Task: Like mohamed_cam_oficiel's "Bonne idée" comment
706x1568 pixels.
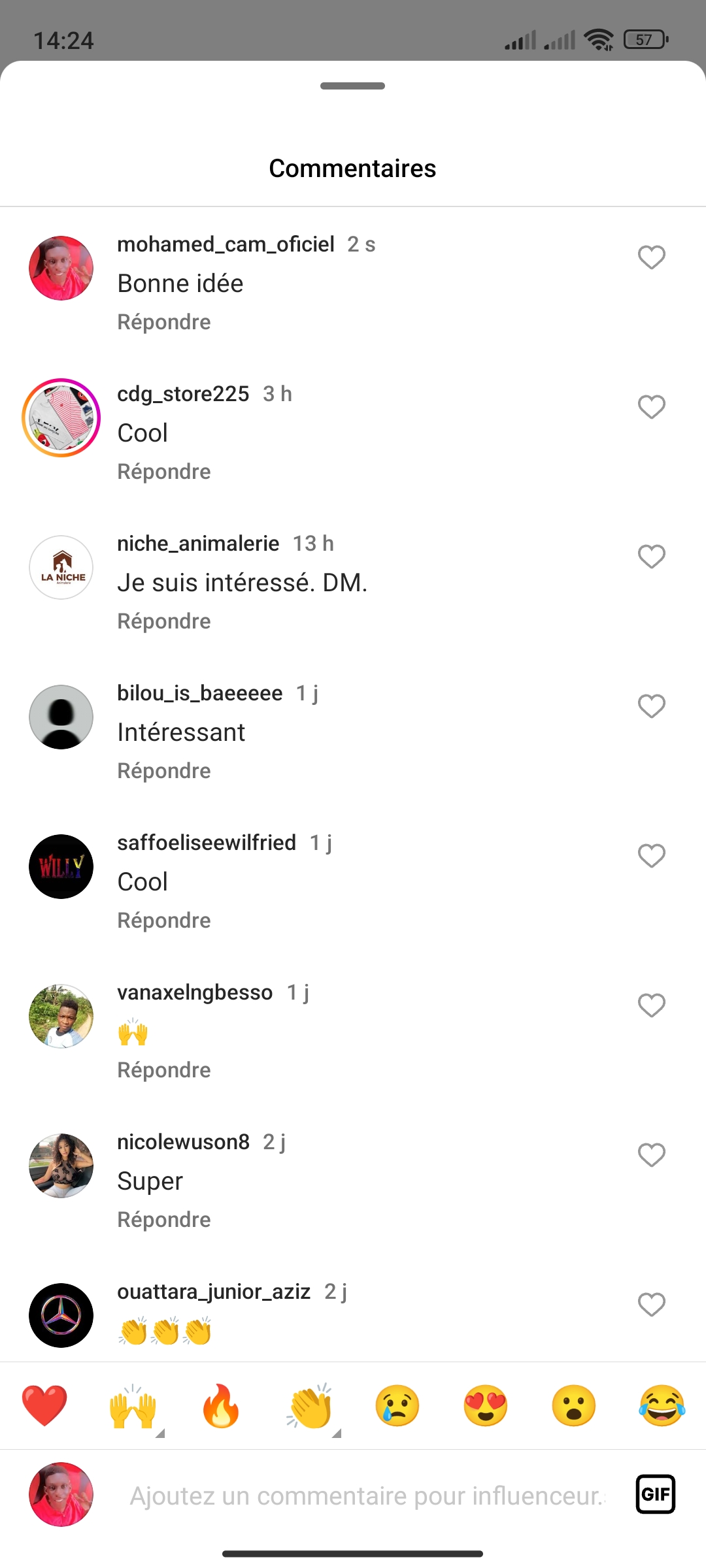Action: coord(651,257)
